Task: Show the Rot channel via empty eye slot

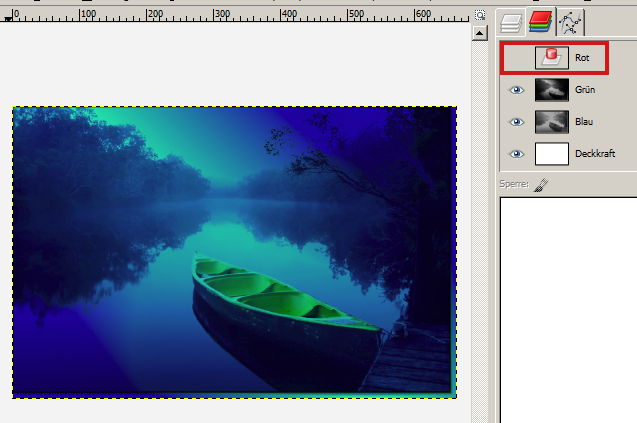Action: (x=517, y=58)
